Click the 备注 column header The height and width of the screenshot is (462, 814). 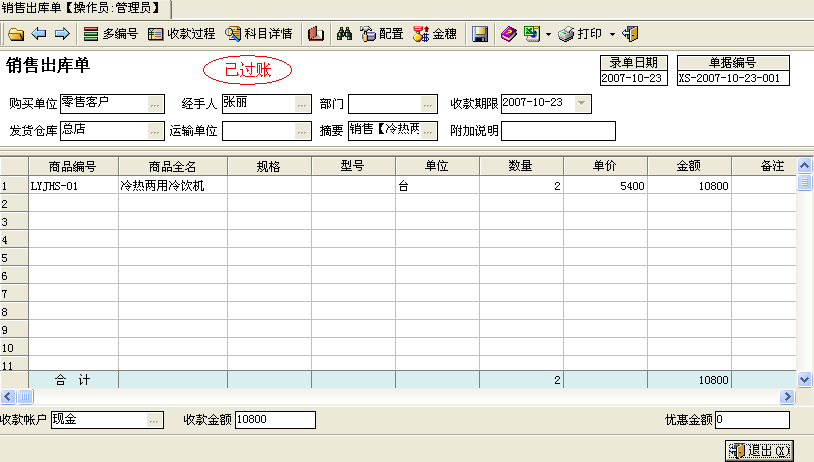pos(764,166)
